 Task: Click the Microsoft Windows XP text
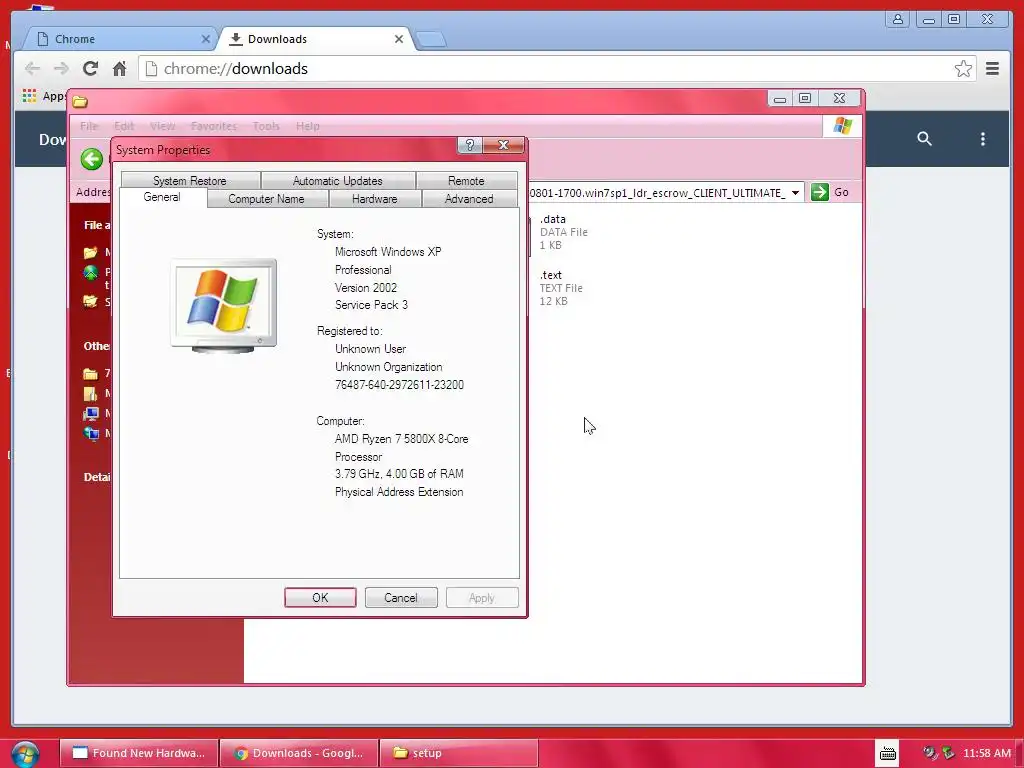pos(388,251)
